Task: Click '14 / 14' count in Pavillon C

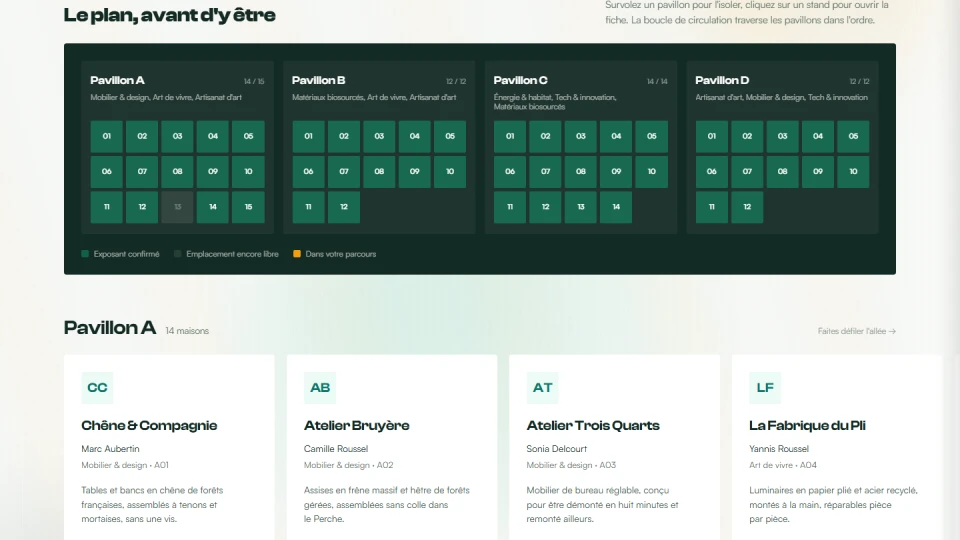Action: (657, 81)
